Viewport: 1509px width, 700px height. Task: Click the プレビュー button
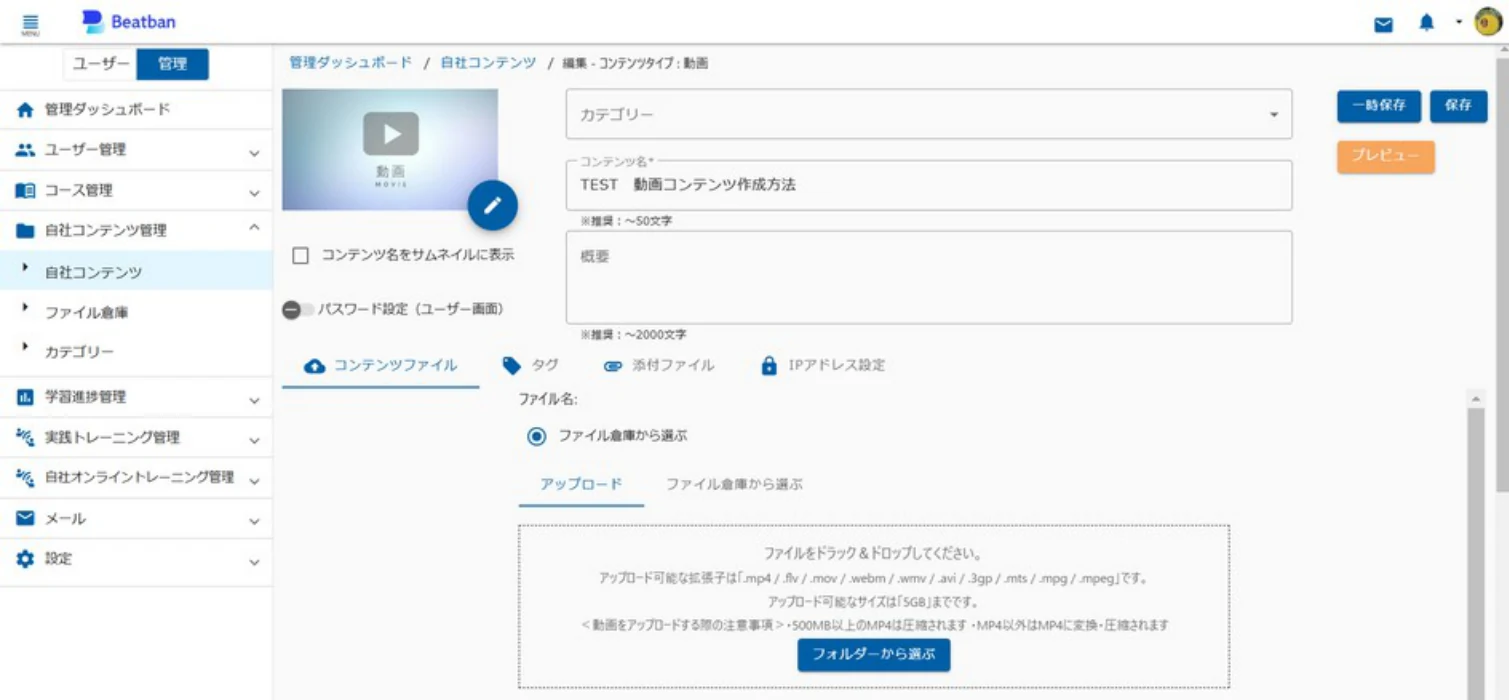point(1385,157)
